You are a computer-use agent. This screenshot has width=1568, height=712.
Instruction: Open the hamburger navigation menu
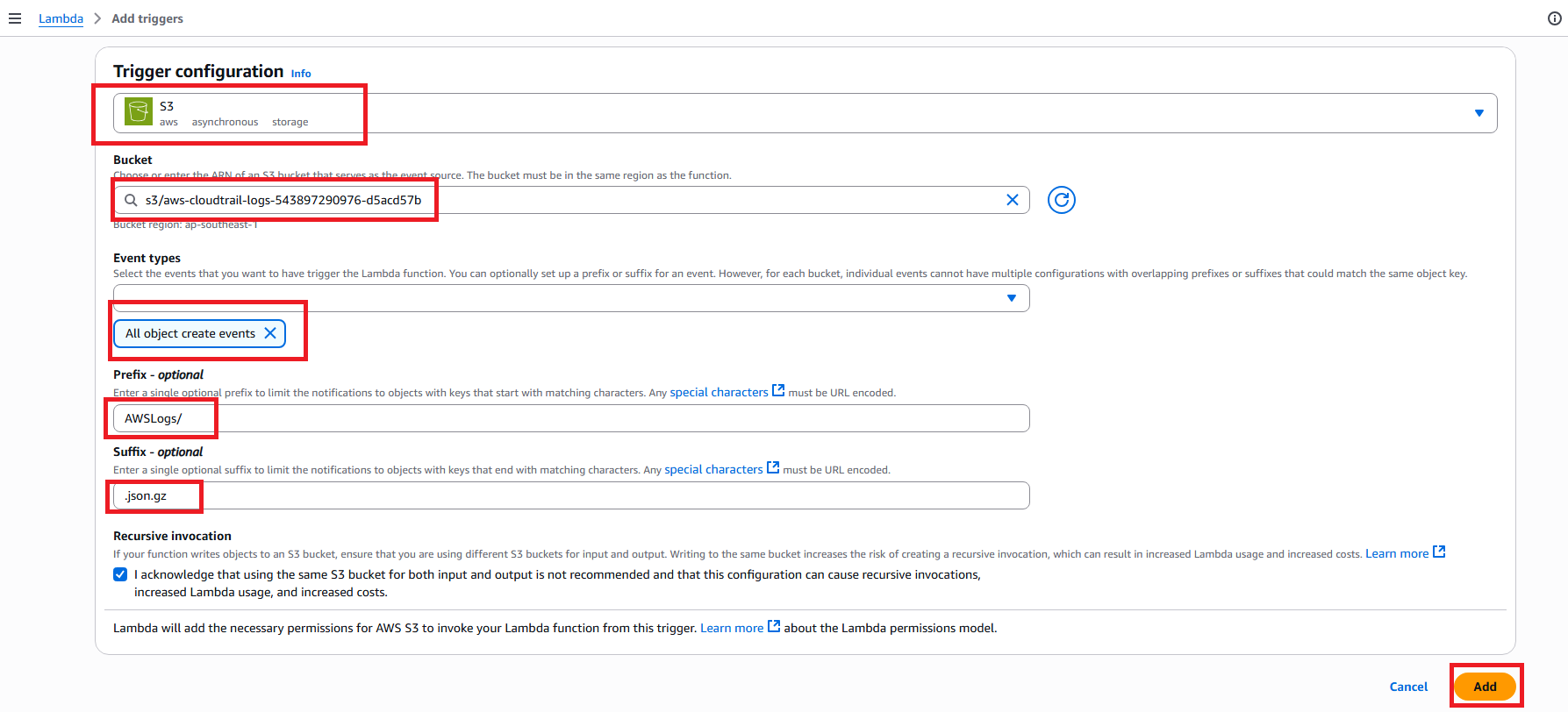[x=15, y=18]
